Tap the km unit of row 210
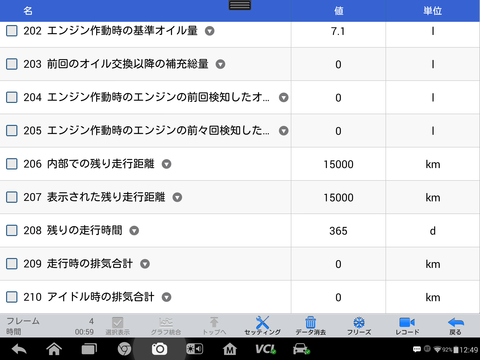Screen dimensions: 480x360 (433, 297)
